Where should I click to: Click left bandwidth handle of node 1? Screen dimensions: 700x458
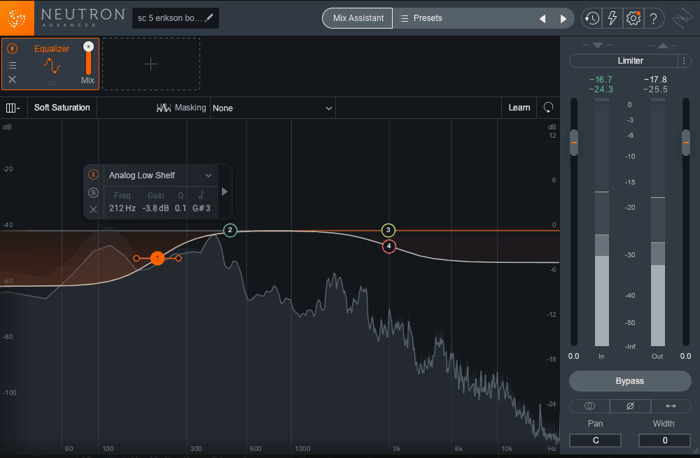136,258
